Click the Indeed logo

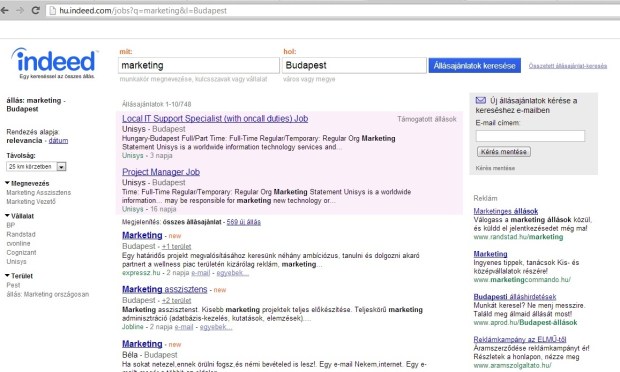pos(55,63)
